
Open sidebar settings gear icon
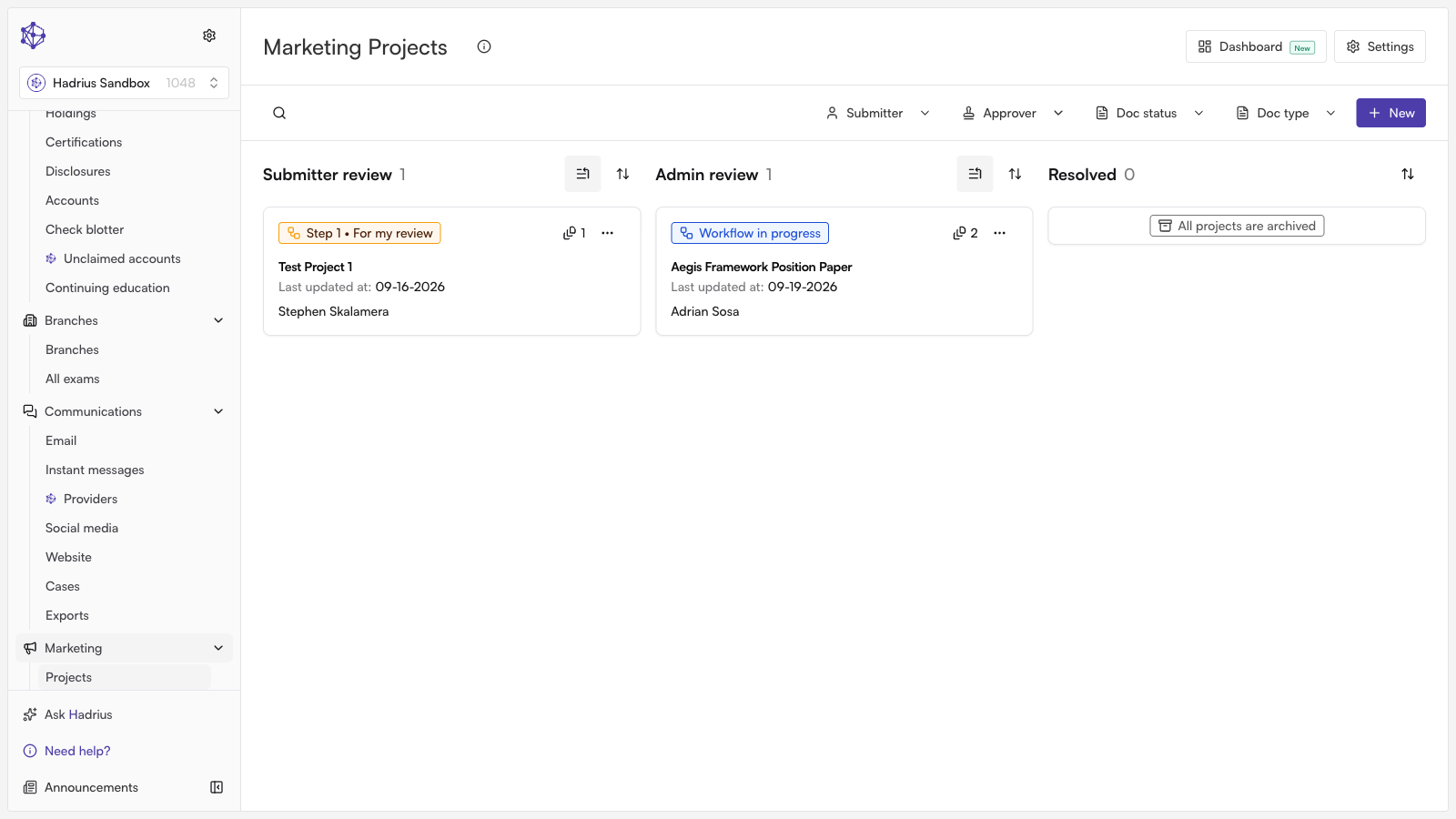click(x=209, y=35)
